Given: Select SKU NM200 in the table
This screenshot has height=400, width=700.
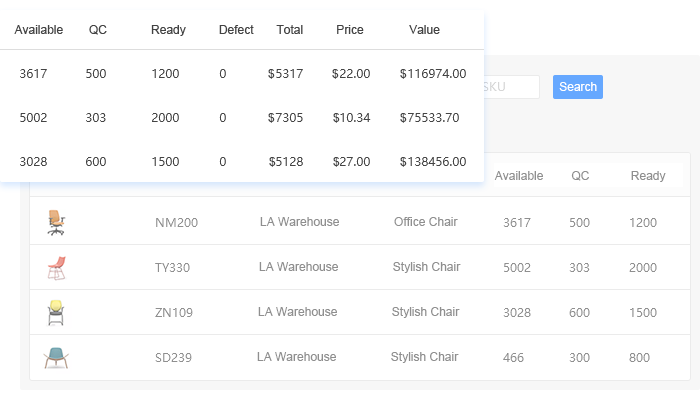Looking at the screenshot, I should [176, 222].
